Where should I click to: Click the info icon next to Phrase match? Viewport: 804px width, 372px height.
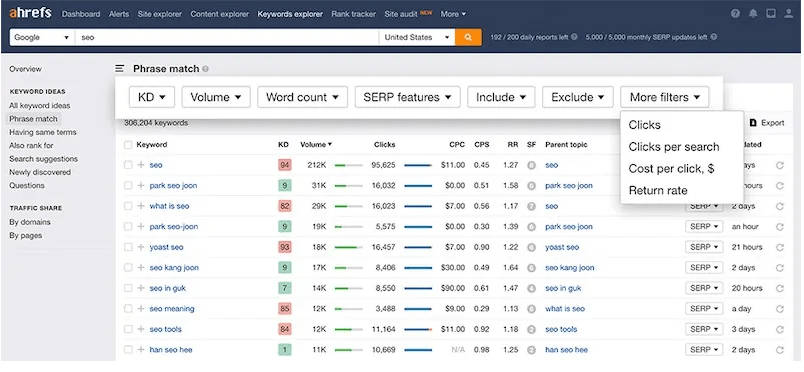click(205, 69)
